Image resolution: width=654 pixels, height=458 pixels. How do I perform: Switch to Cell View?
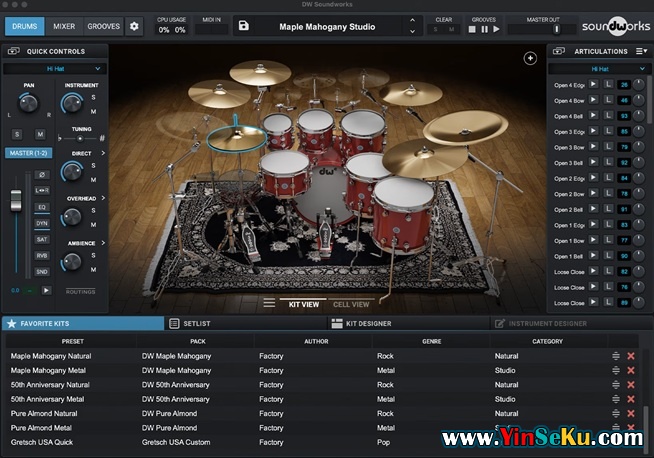tap(350, 304)
